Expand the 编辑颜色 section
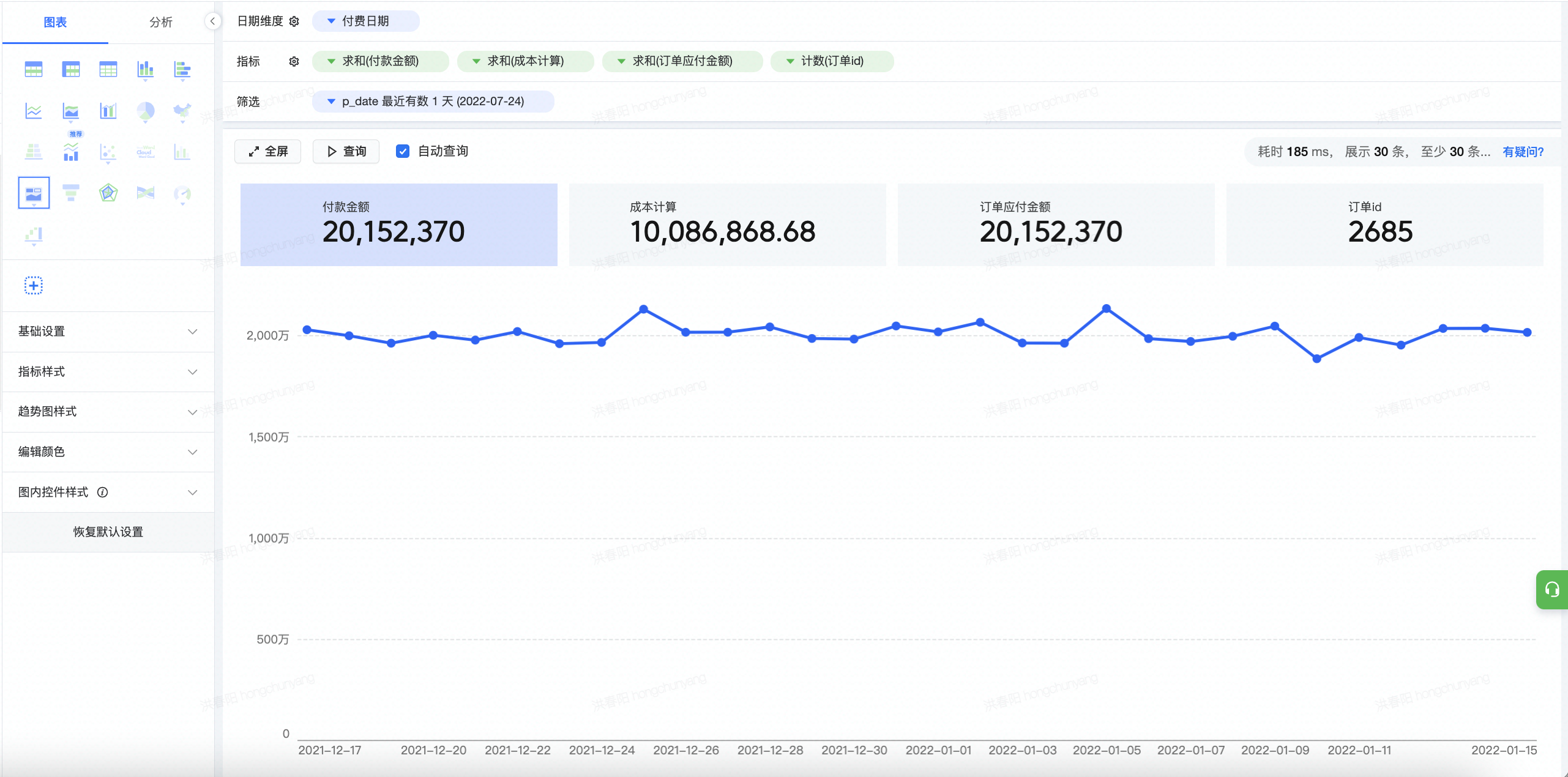 [108, 452]
